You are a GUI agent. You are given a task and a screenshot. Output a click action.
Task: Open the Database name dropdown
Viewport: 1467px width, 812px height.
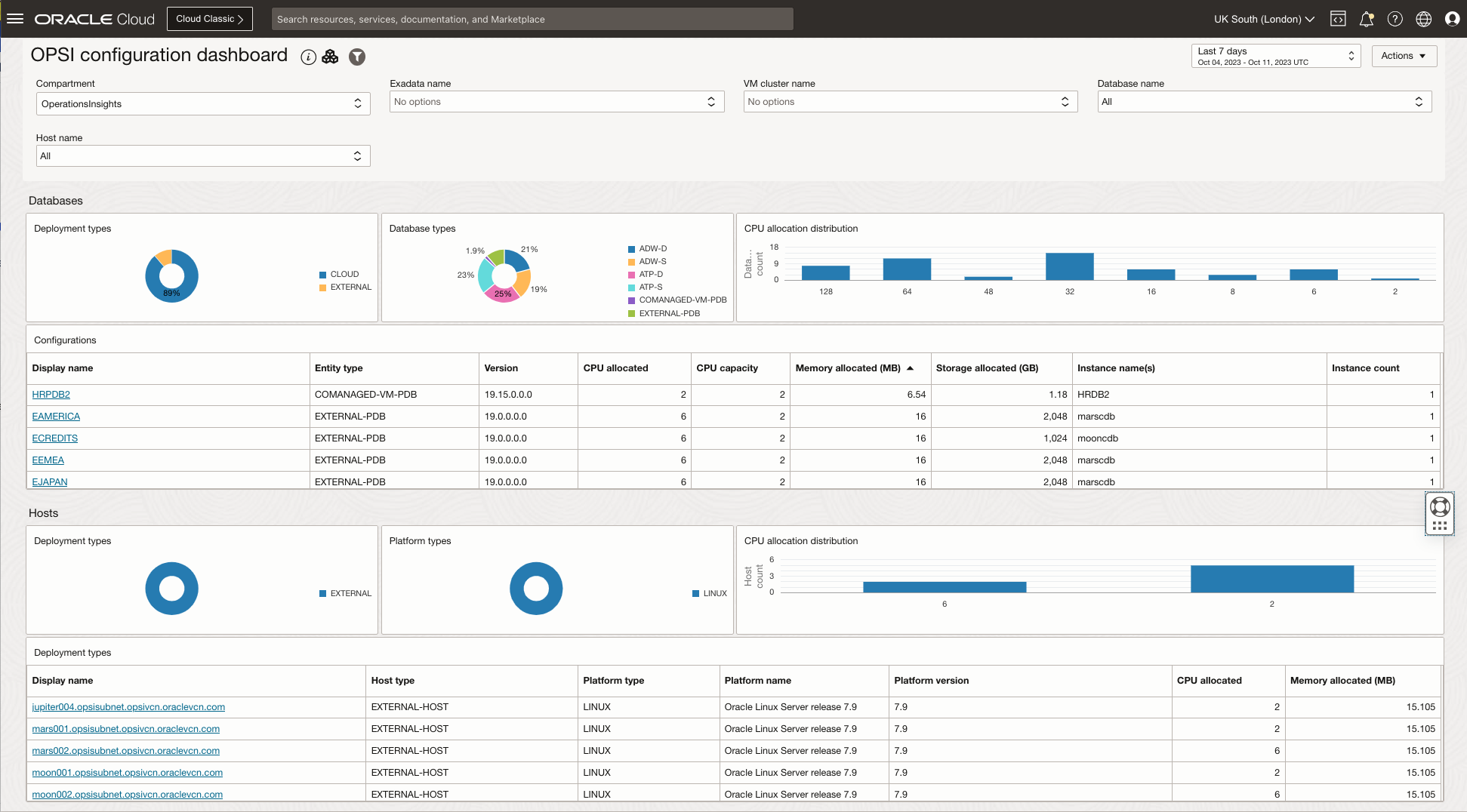[x=1264, y=102]
